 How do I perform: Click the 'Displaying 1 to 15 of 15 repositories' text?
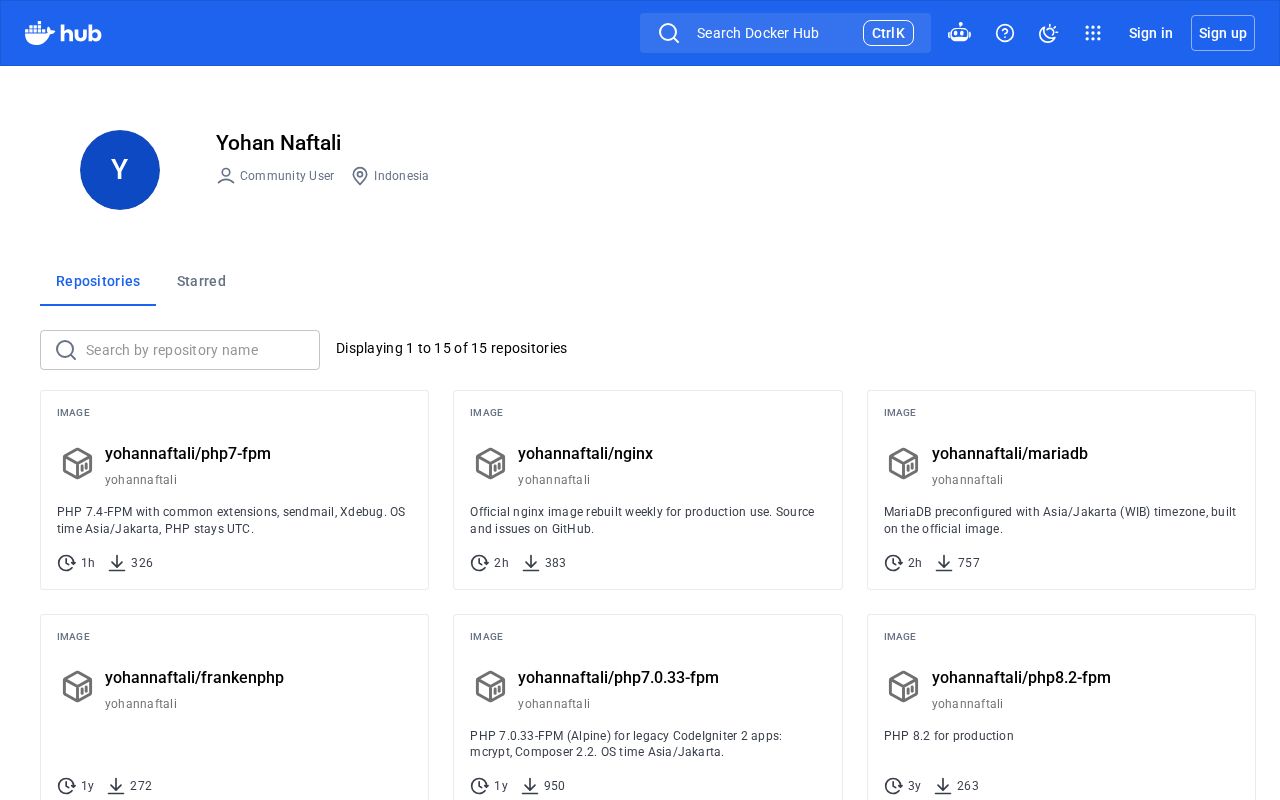[451, 348]
